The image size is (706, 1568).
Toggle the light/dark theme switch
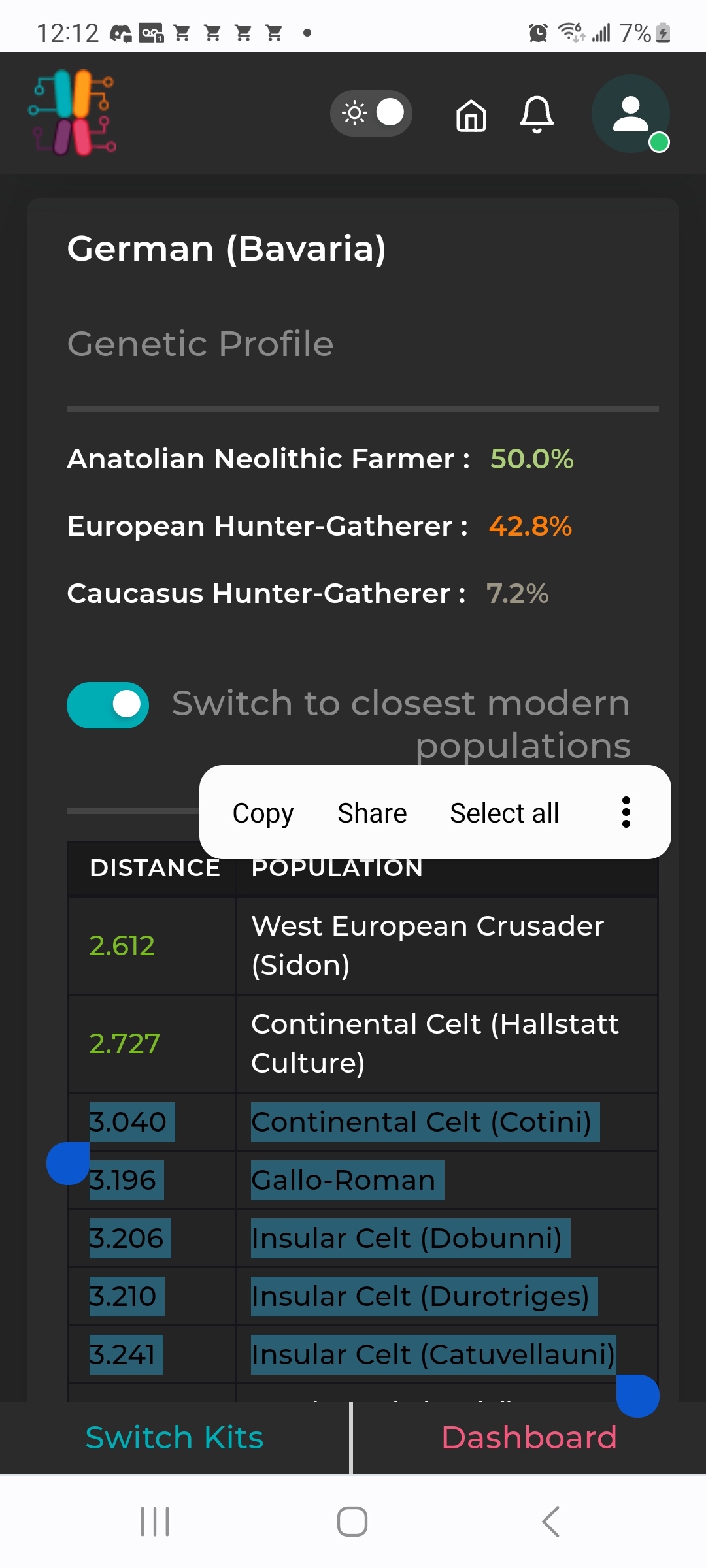pos(371,113)
